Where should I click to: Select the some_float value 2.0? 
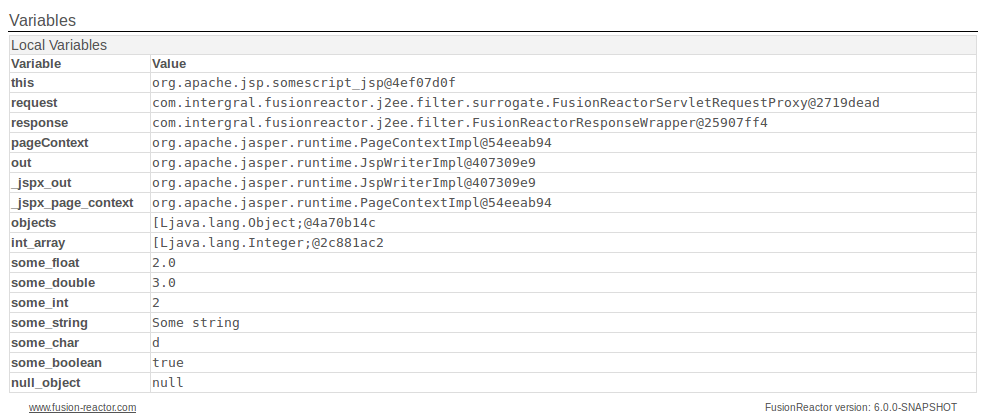[164, 263]
